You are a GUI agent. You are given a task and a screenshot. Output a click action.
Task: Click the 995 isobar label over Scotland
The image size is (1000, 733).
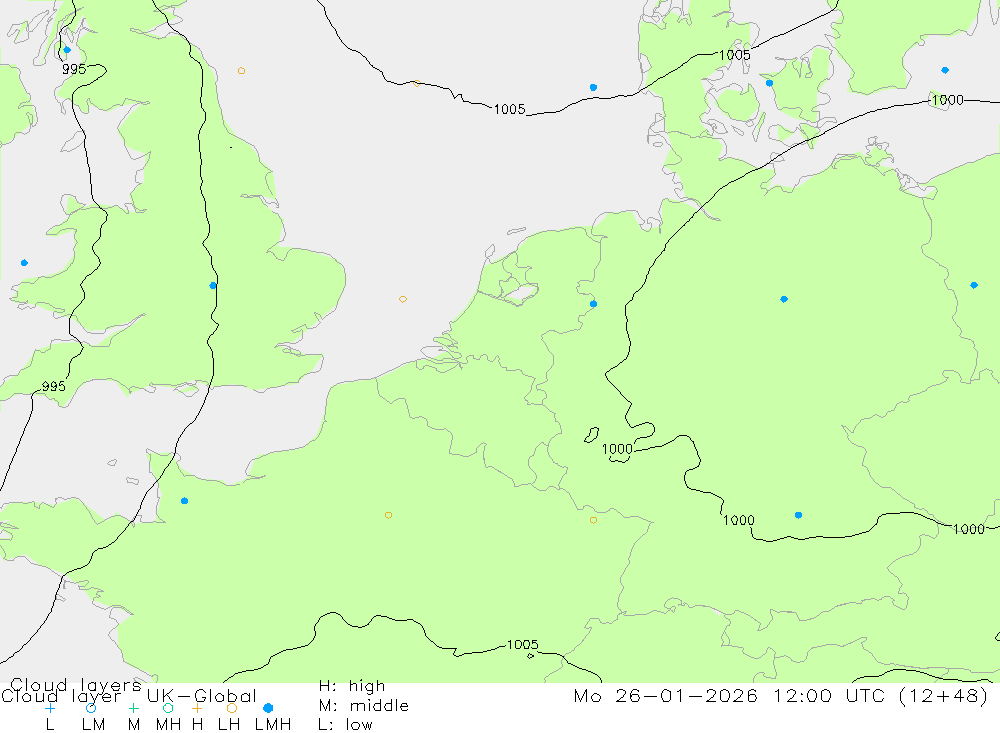click(x=74, y=69)
